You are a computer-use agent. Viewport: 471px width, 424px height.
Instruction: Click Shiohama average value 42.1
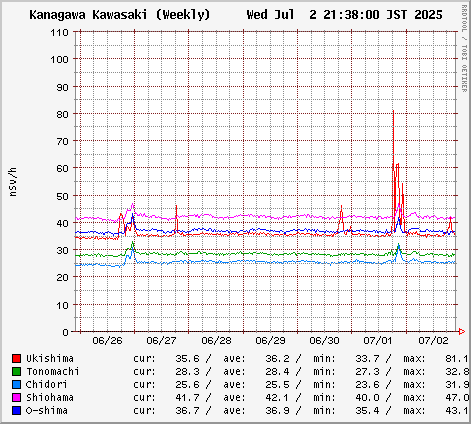277,397
